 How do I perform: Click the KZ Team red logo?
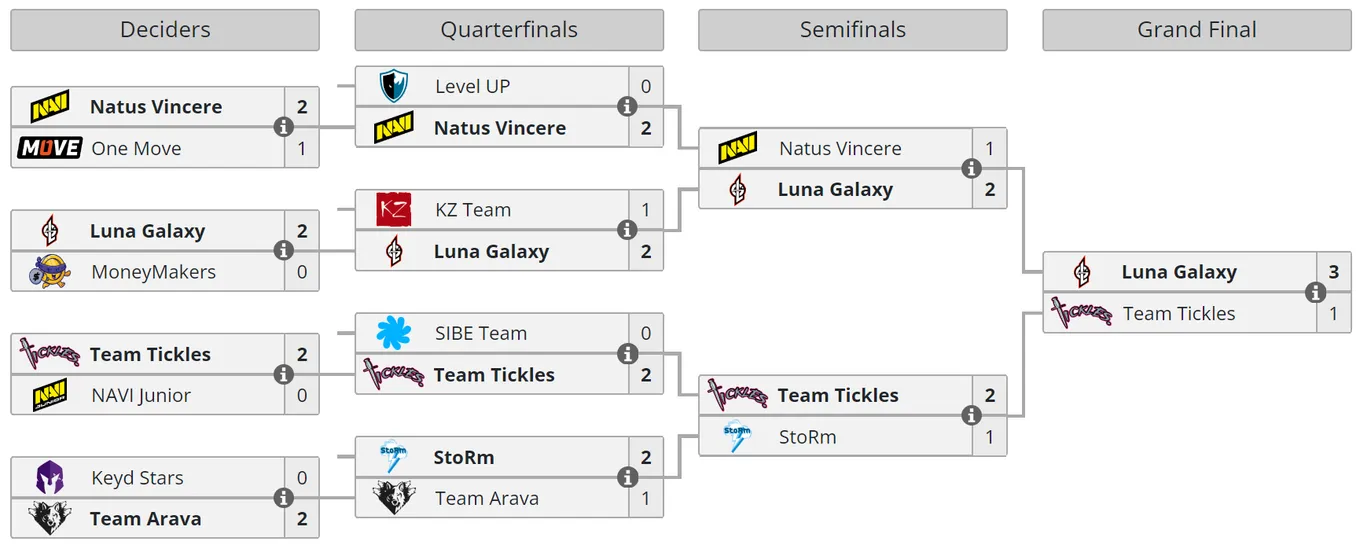point(393,210)
